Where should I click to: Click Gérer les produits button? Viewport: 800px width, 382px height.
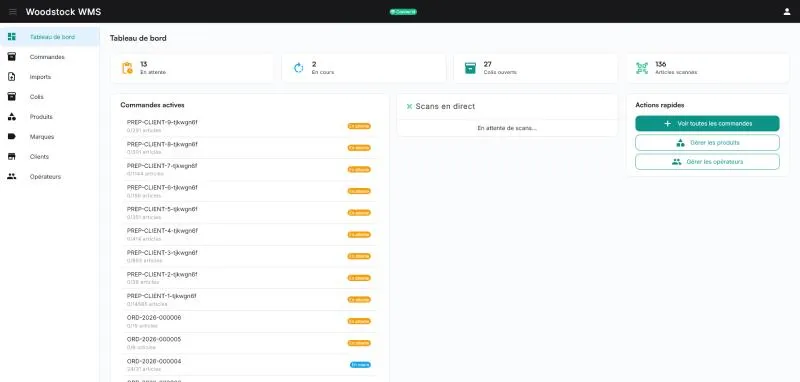pyautogui.click(x=707, y=143)
